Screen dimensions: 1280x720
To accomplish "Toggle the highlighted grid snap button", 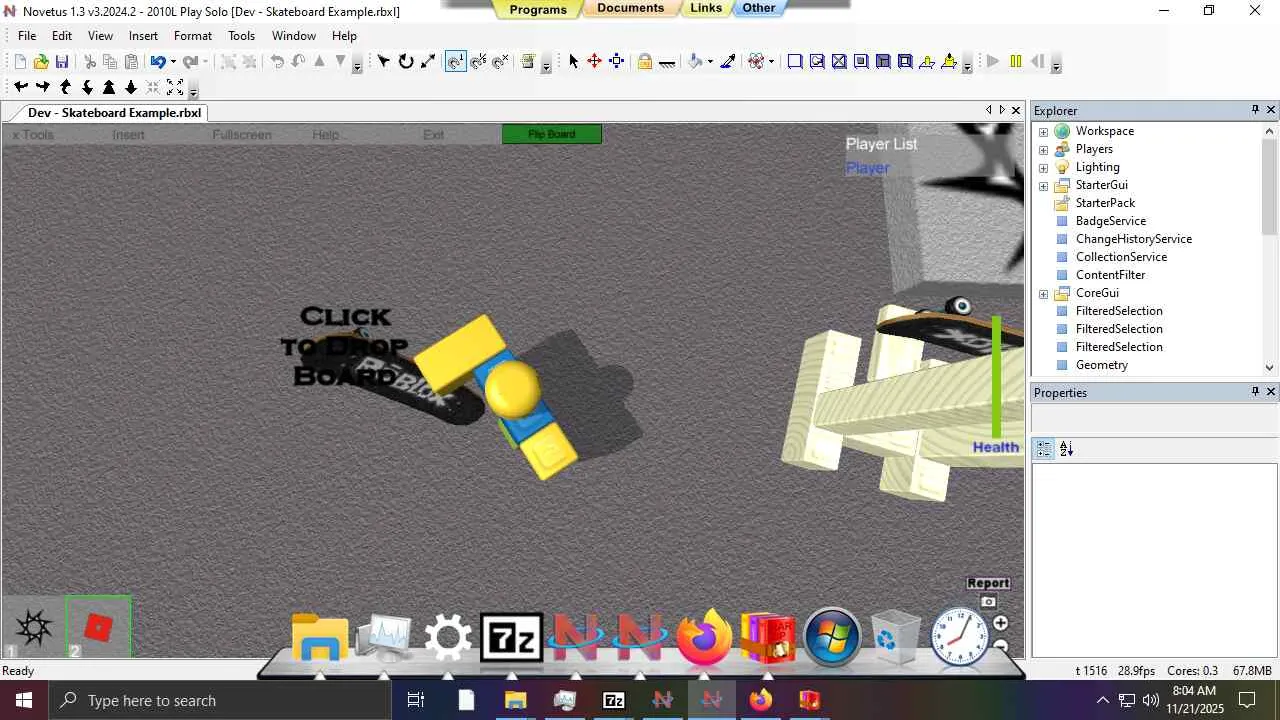I will point(455,62).
